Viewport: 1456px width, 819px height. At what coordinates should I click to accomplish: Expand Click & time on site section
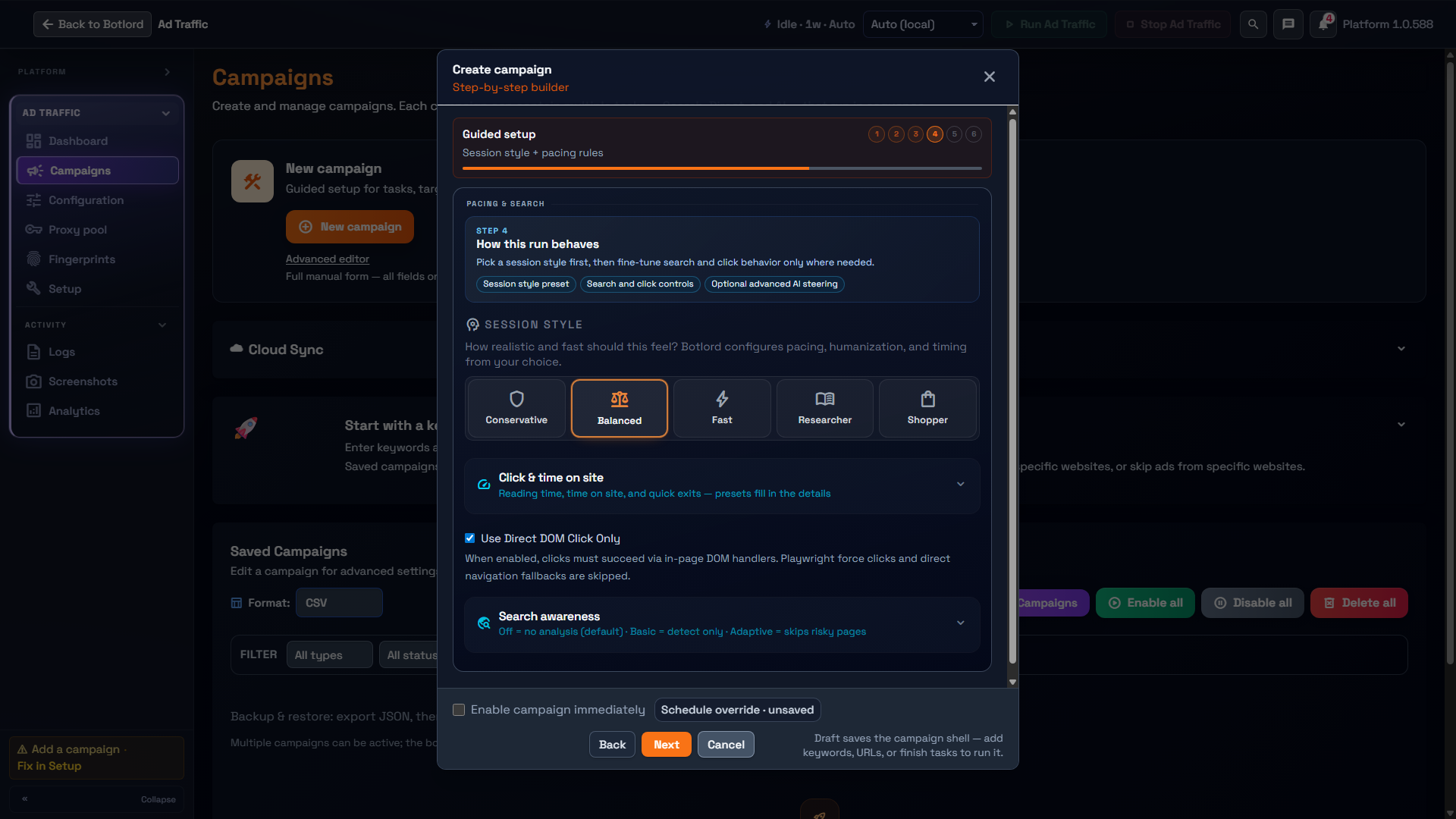[722, 485]
